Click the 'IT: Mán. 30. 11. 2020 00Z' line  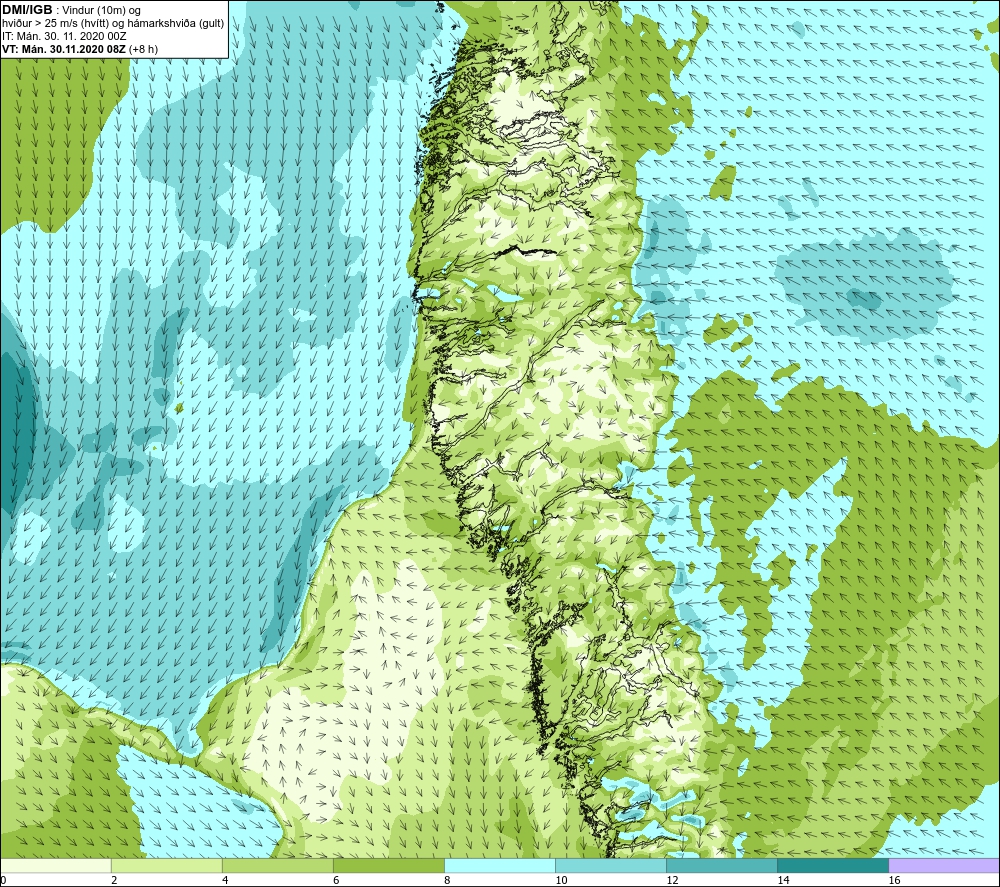click(x=64, y=36)
